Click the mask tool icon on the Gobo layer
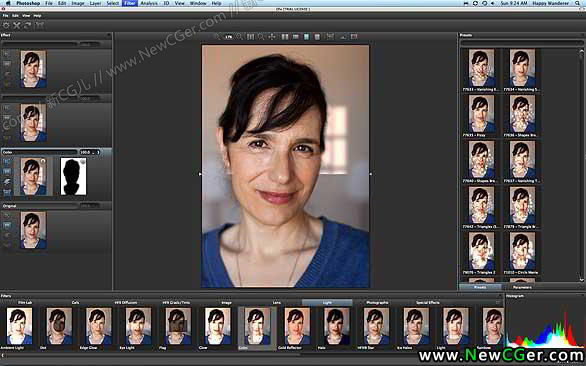Viewport: 586px width, 366px height. click(7, 182)
